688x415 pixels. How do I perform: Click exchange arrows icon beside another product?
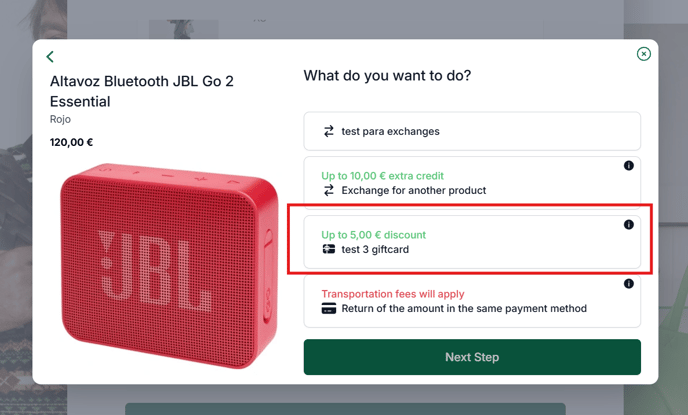pyautogui.click(x=329, y=190)
